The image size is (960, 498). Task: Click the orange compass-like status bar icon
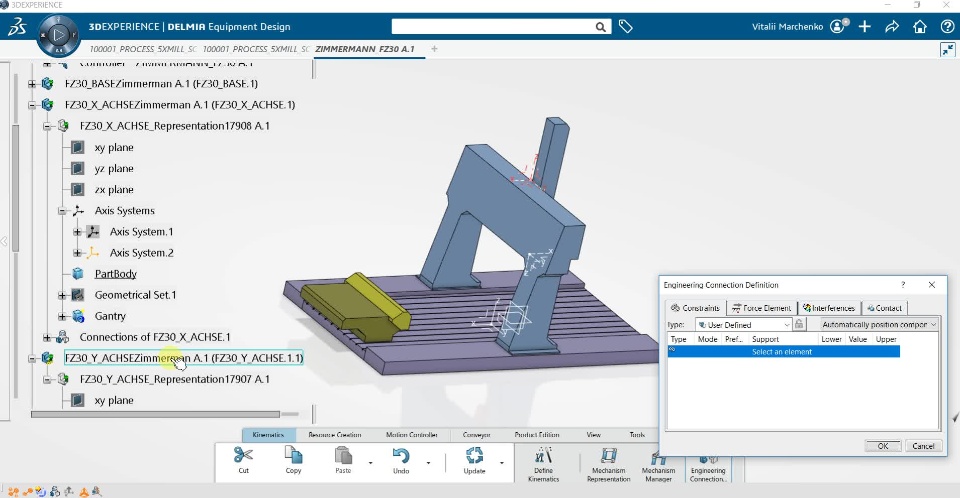tap(83, 491)
